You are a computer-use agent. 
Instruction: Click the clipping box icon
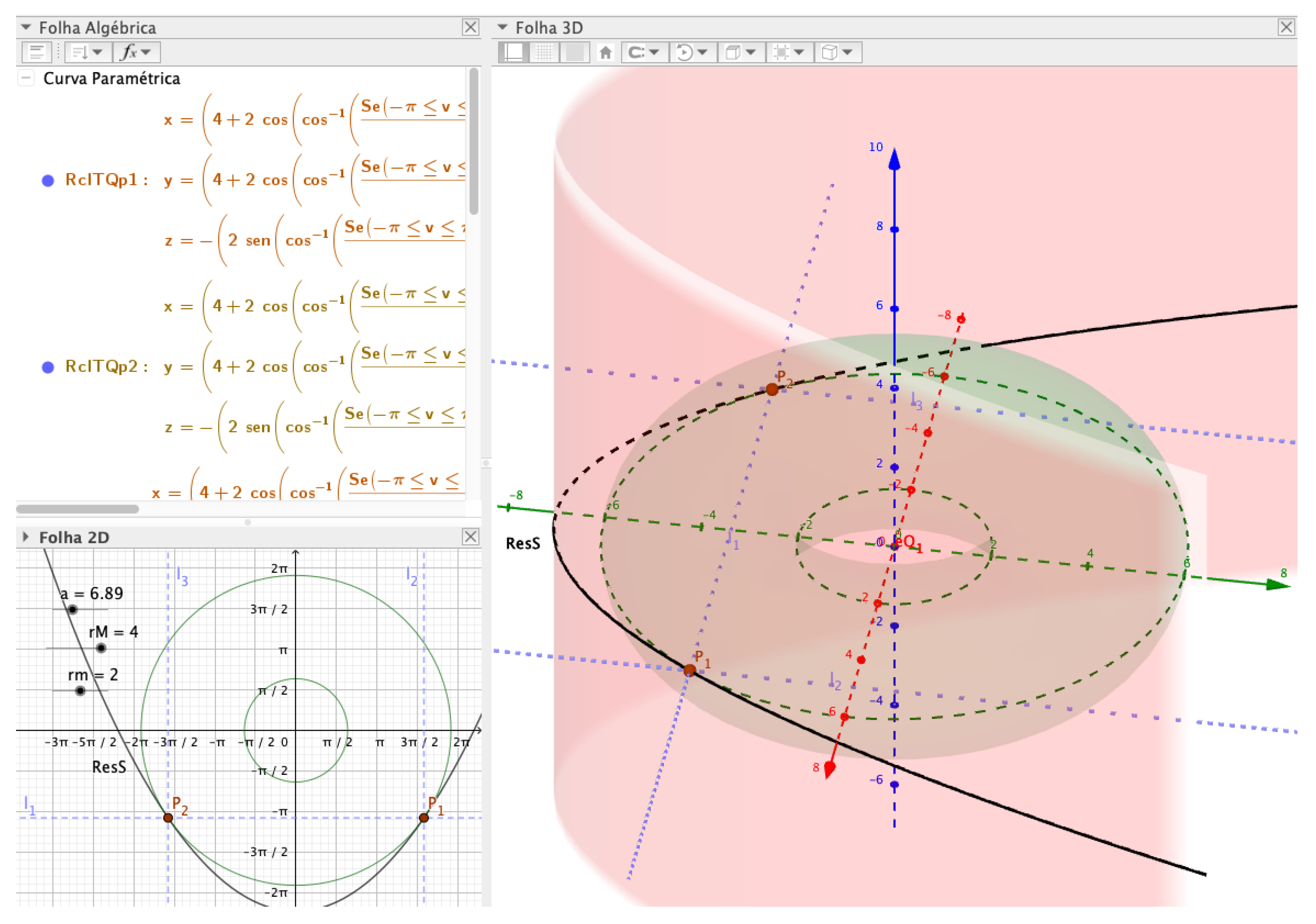click(780, 52)
